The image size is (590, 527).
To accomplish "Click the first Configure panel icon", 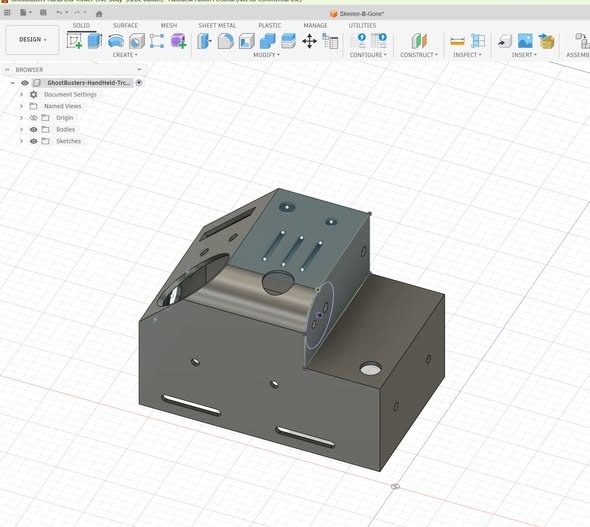I will coord(358,41).
